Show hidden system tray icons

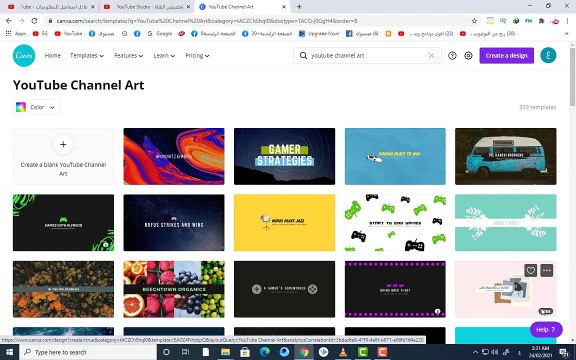[x=475, y=352]
